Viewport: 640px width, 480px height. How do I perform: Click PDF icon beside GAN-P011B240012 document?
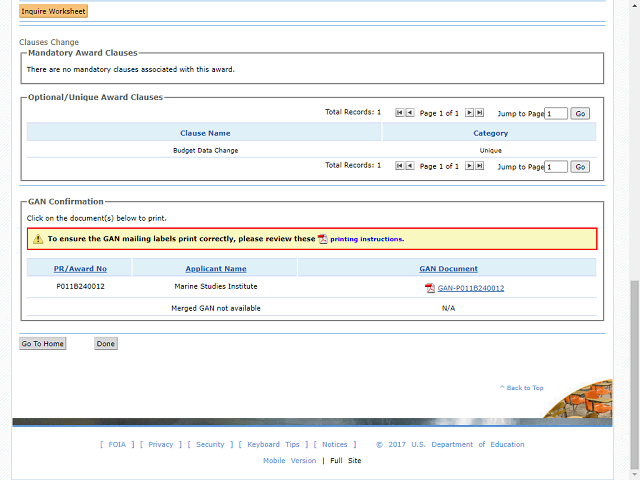(430, 288)
